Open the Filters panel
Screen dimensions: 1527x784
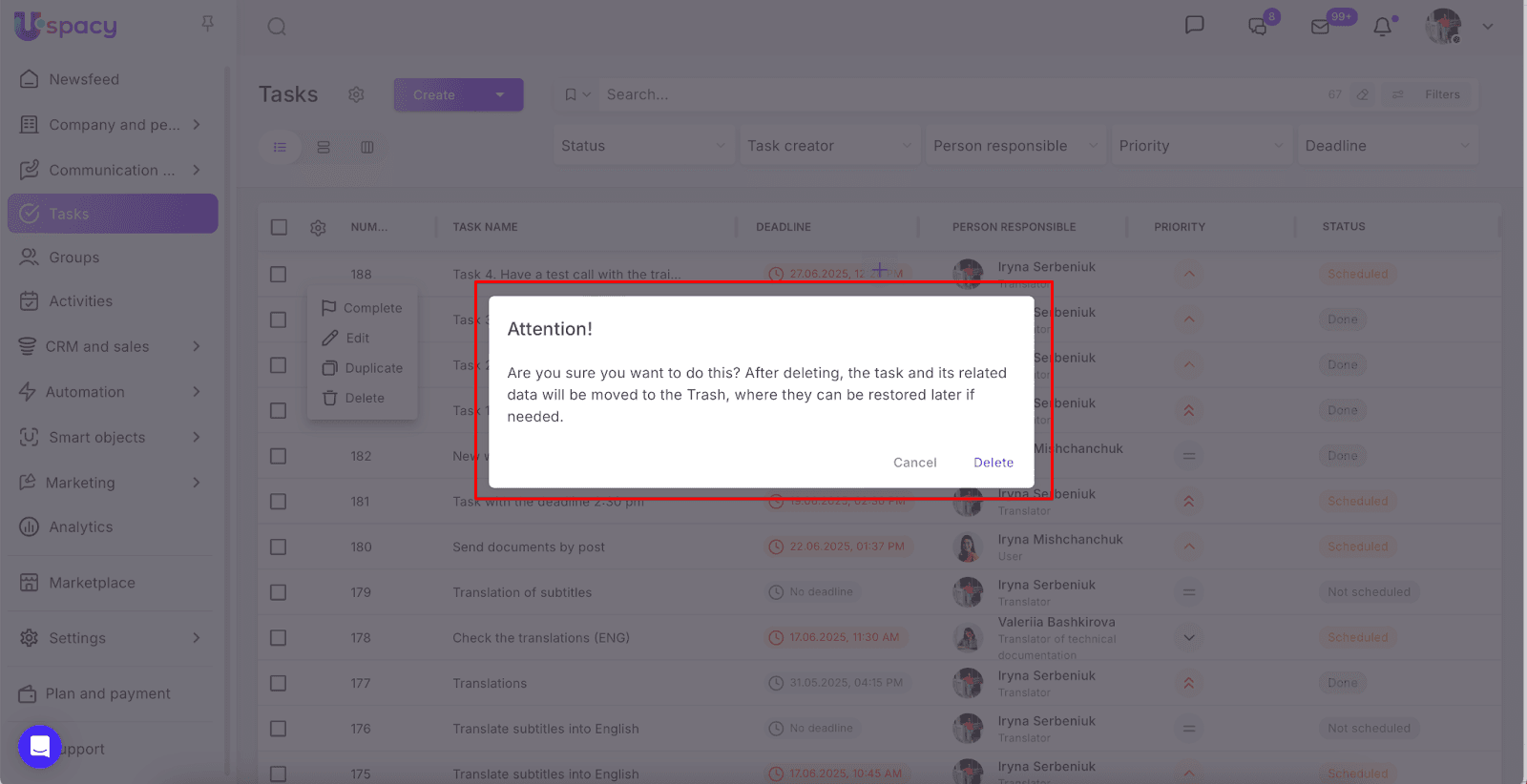pyautogui.click(x=1430, y=94)
